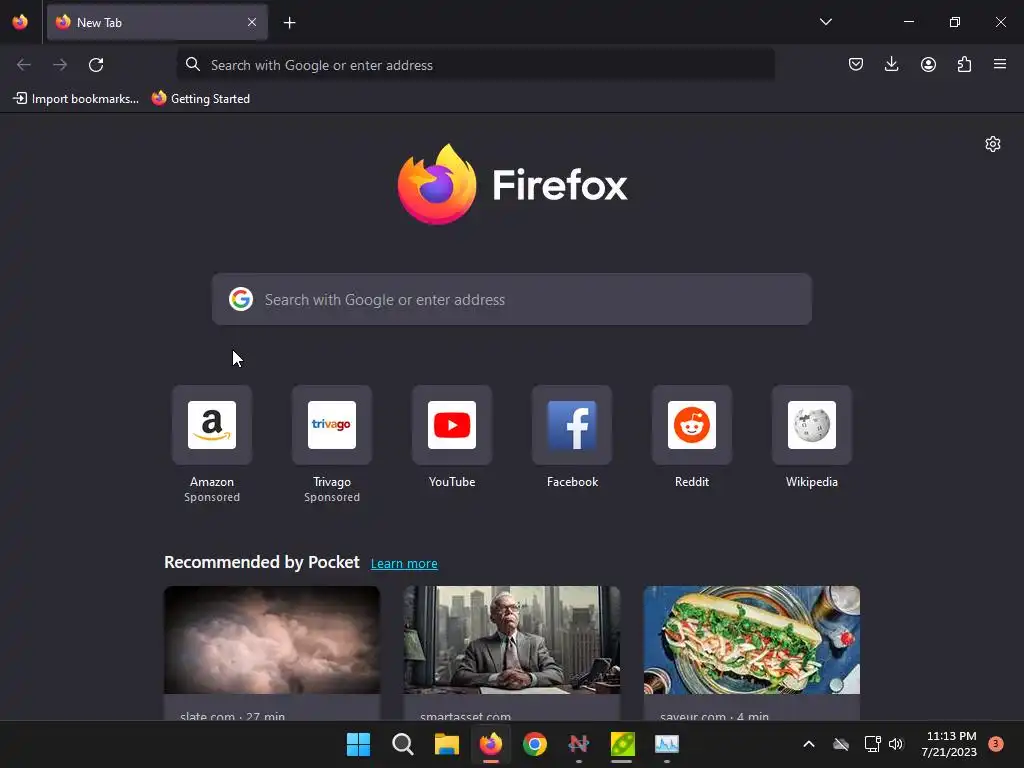Viewport: 1024px width, 768px height.
Task: Open the volume speaker tray icon
Action: point(896,744)
